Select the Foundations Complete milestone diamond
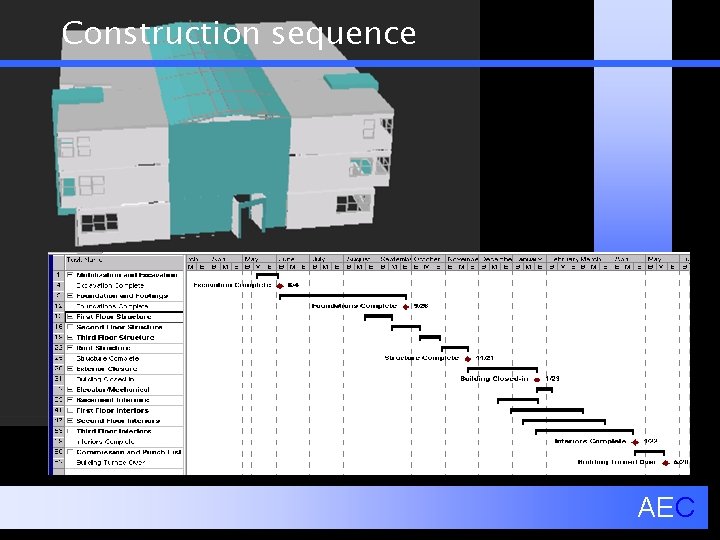This screenshot has height=540, width=720. click(x=405, y=307)
